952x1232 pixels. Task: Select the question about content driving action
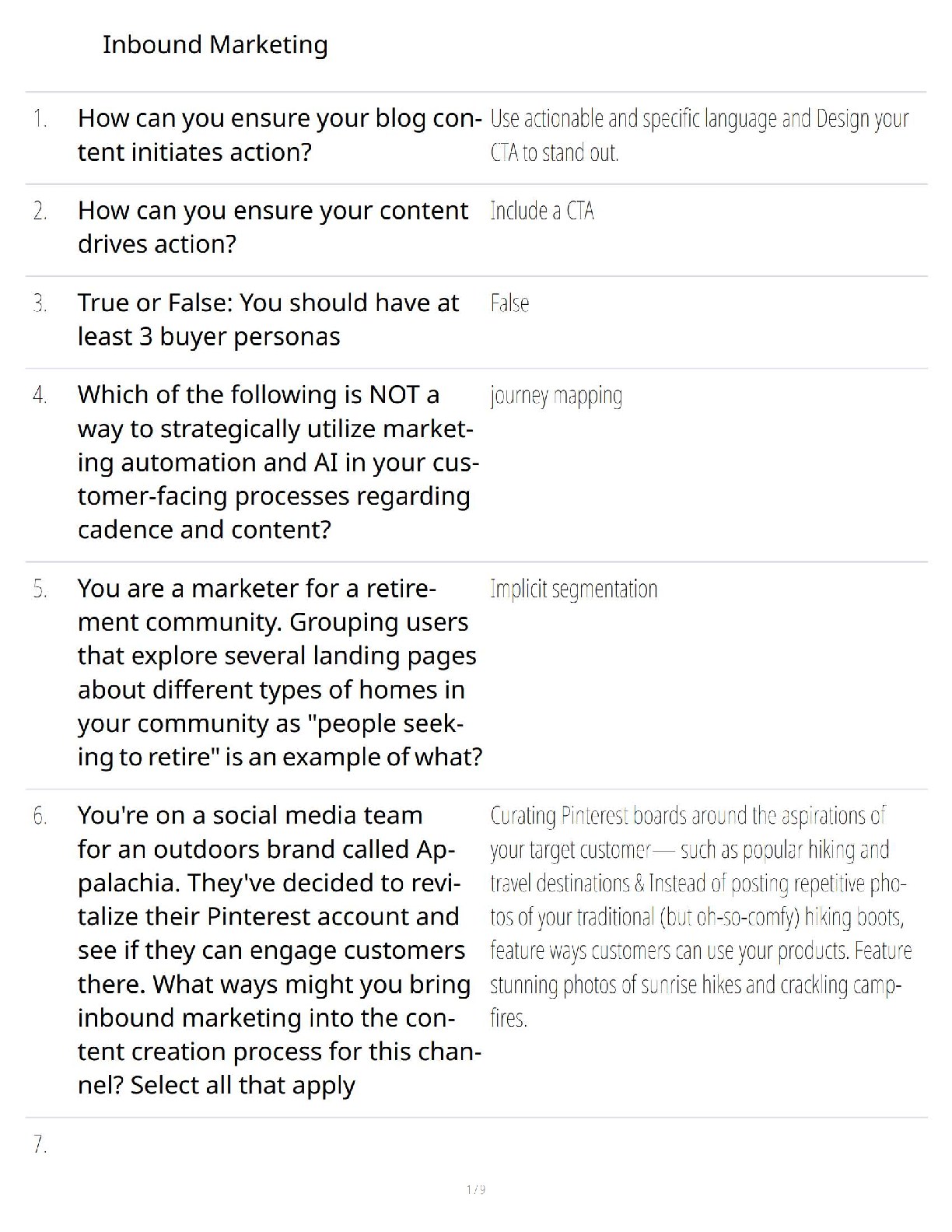coord(272,227)
